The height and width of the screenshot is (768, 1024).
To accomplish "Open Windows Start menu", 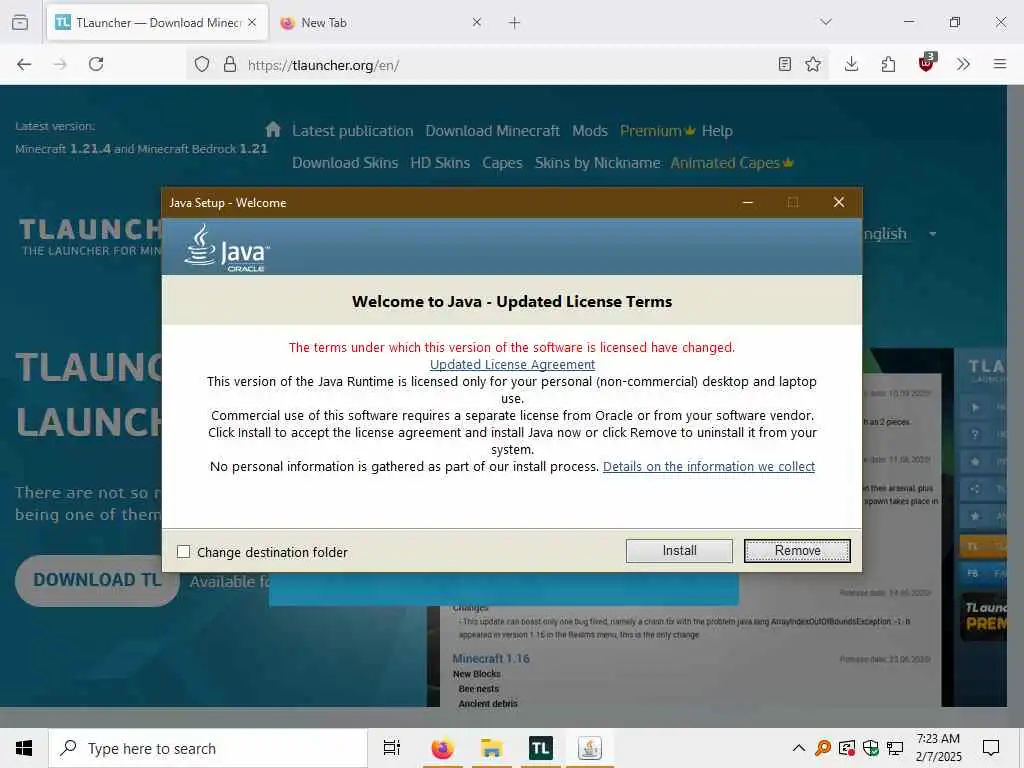I will pos(24,748).
